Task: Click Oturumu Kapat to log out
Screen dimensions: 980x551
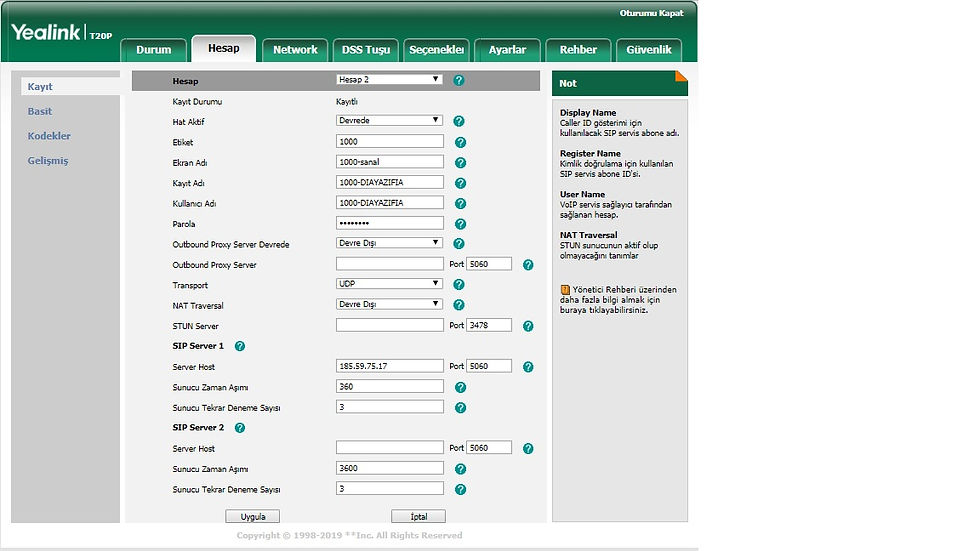Action: (651, 13)
